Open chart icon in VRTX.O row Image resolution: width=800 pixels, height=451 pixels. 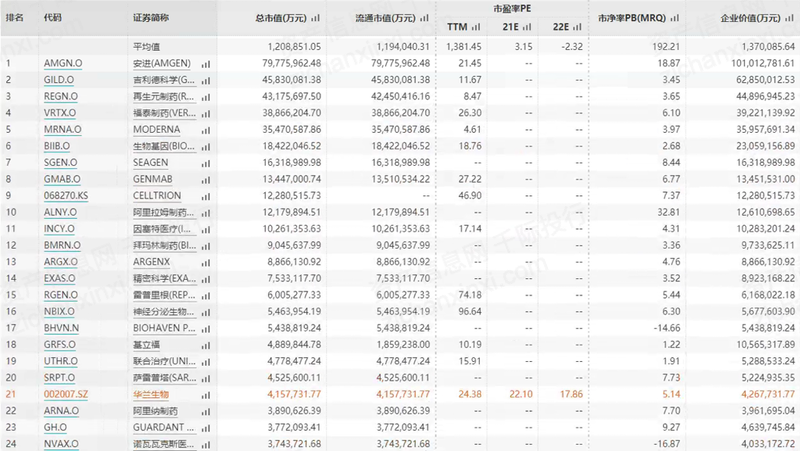pos(206,114)
